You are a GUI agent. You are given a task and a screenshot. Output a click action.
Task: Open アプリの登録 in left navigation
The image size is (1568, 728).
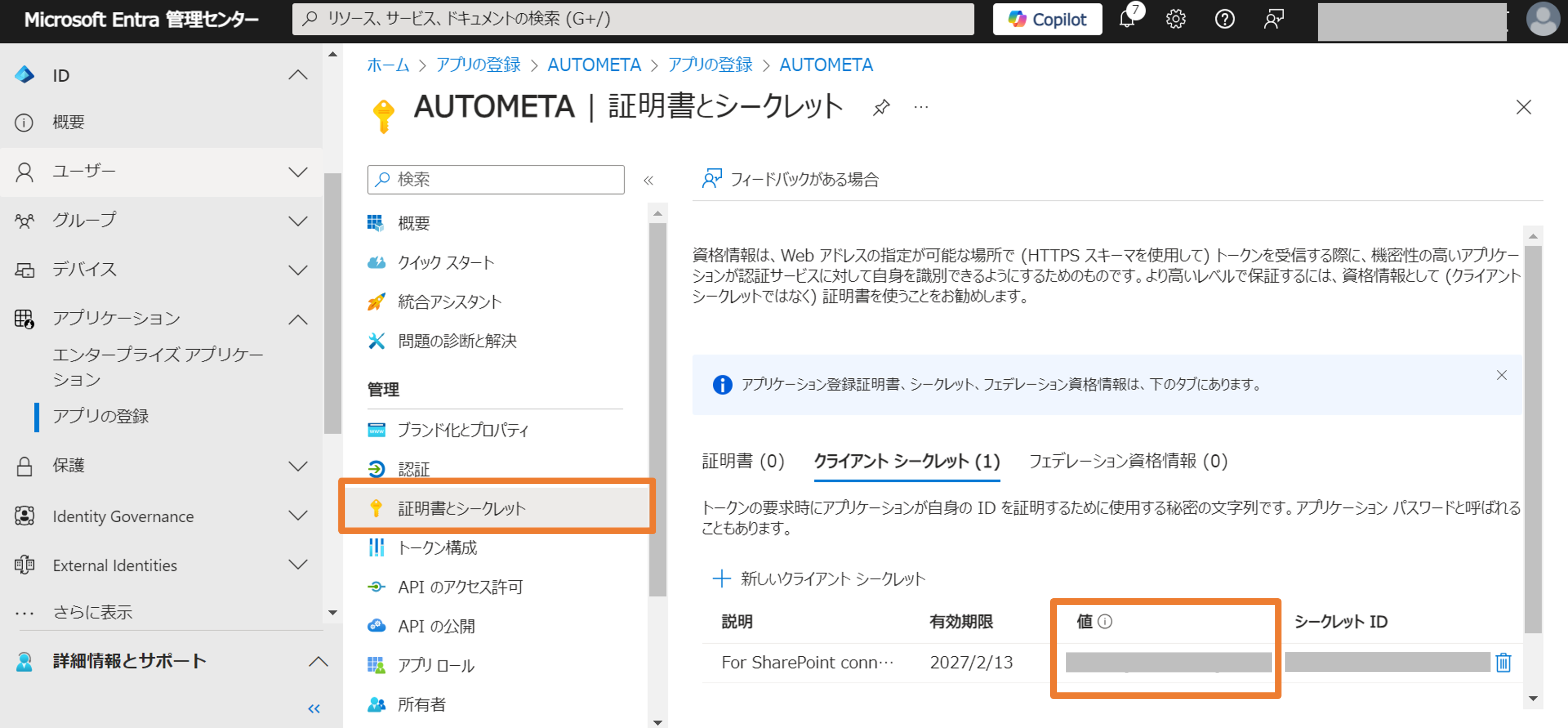point(100,416)
